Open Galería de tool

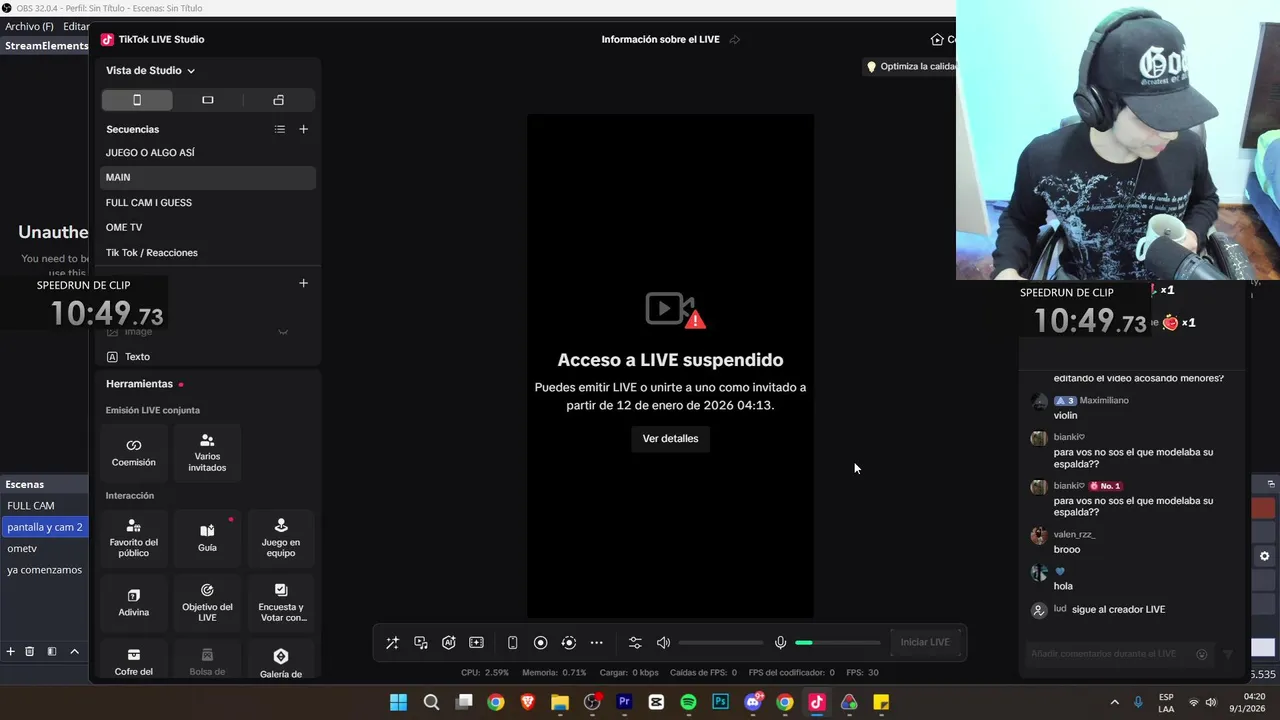(x=281, y=660)
